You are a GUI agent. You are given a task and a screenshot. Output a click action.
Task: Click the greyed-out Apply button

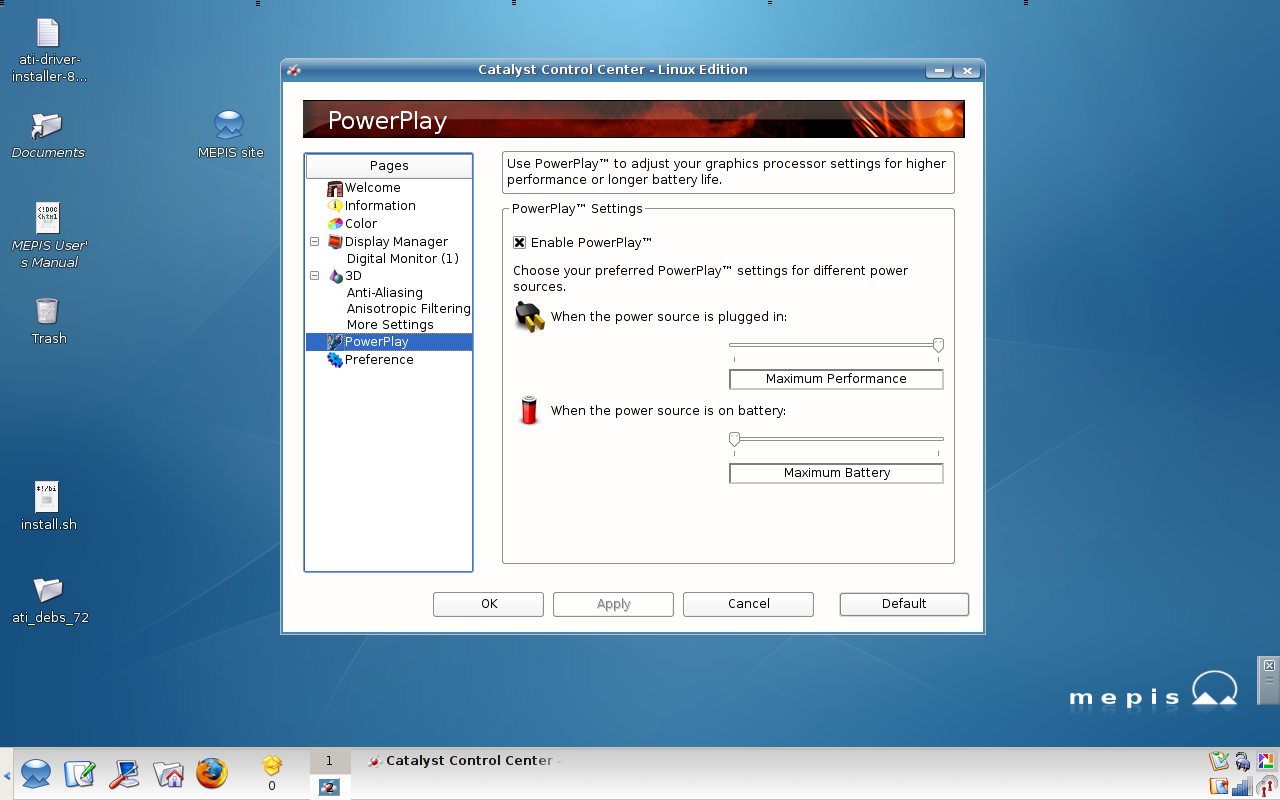(613, 604)
